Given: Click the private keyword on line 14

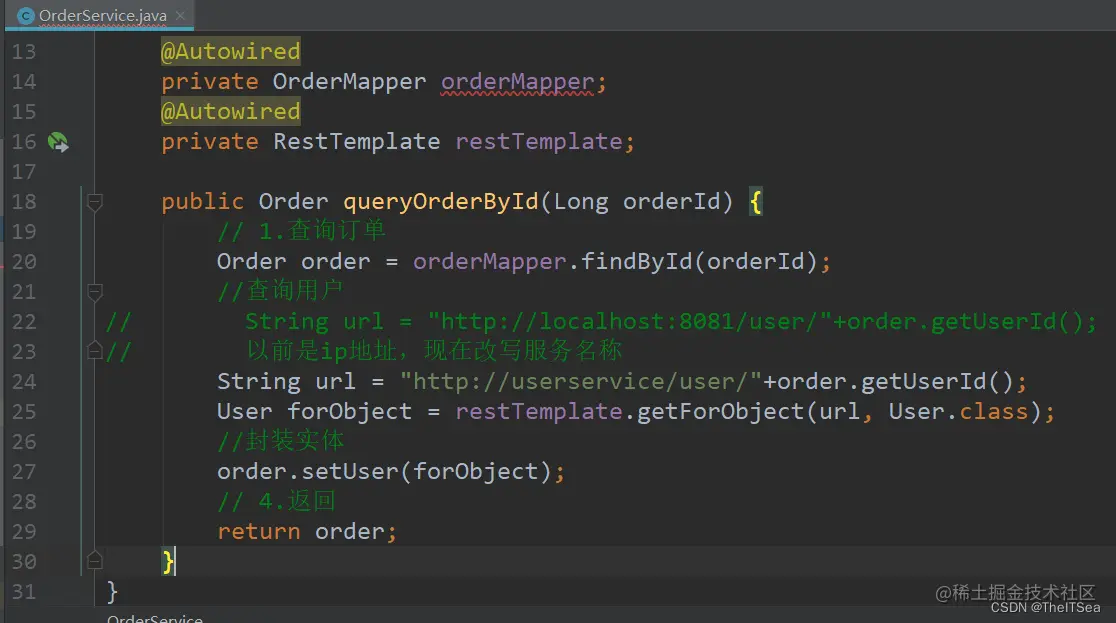Looking at the screenshot, I should click(210, 83).
